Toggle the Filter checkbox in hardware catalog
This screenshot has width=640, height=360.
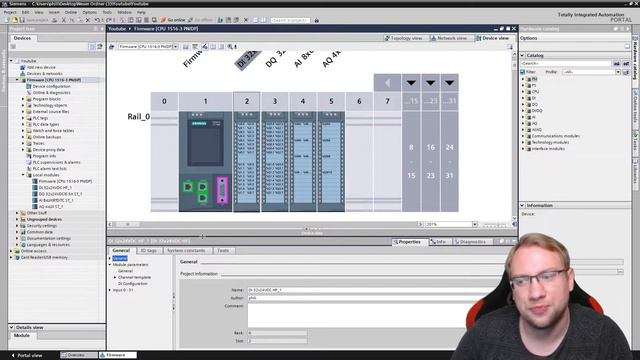522,72
